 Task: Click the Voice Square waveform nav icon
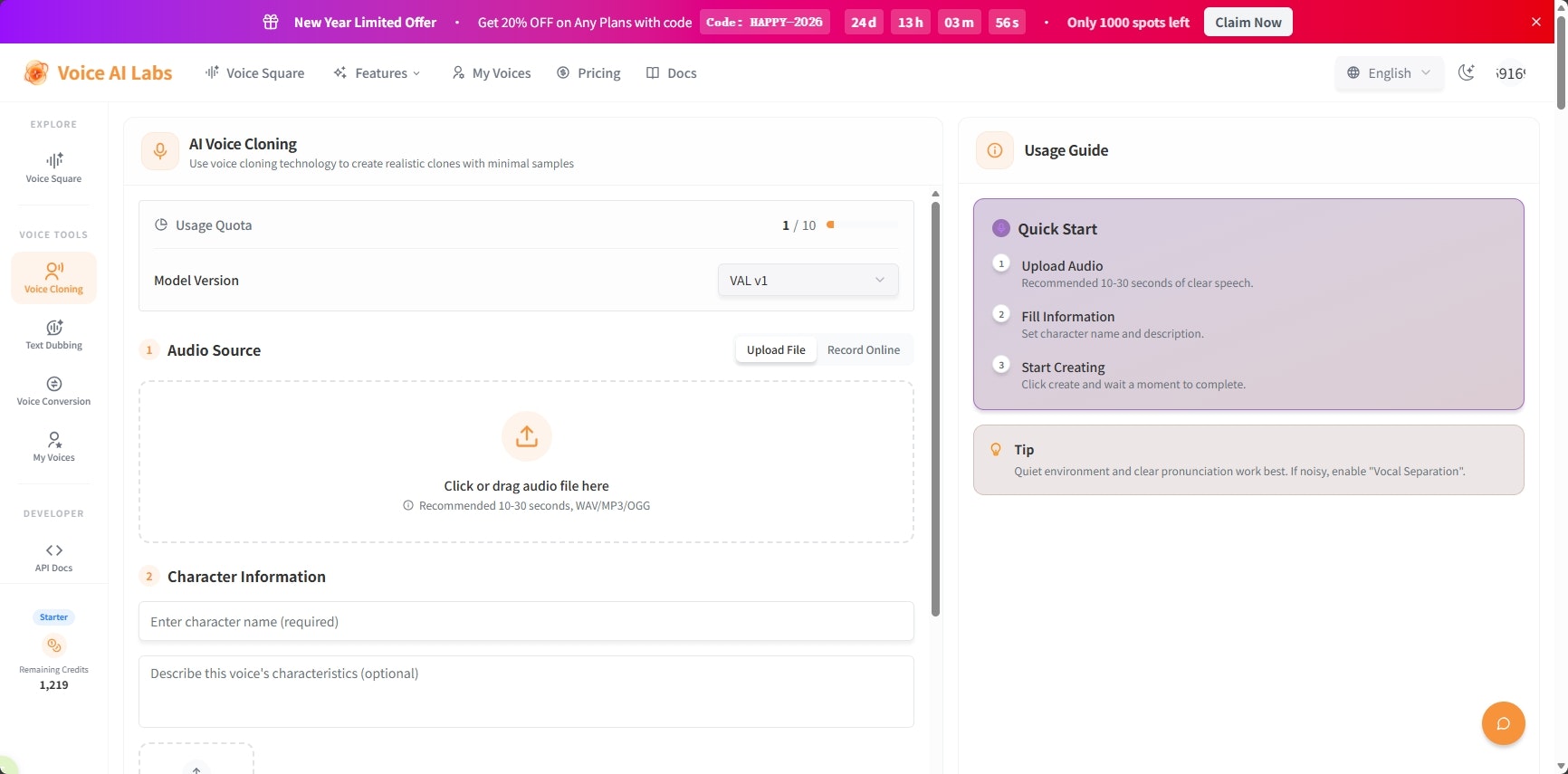[212, 72]
